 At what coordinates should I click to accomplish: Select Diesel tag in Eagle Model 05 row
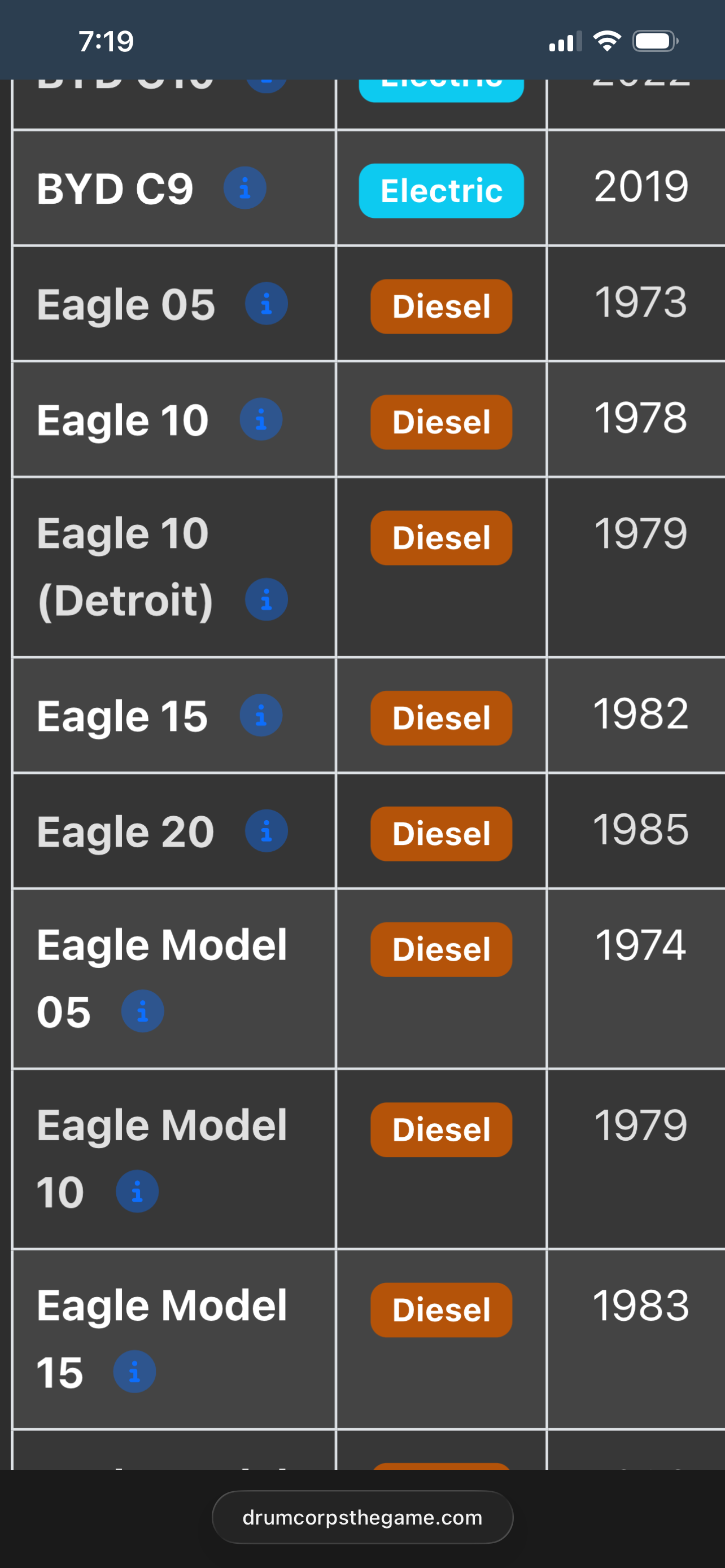click(x=442, y=949)
